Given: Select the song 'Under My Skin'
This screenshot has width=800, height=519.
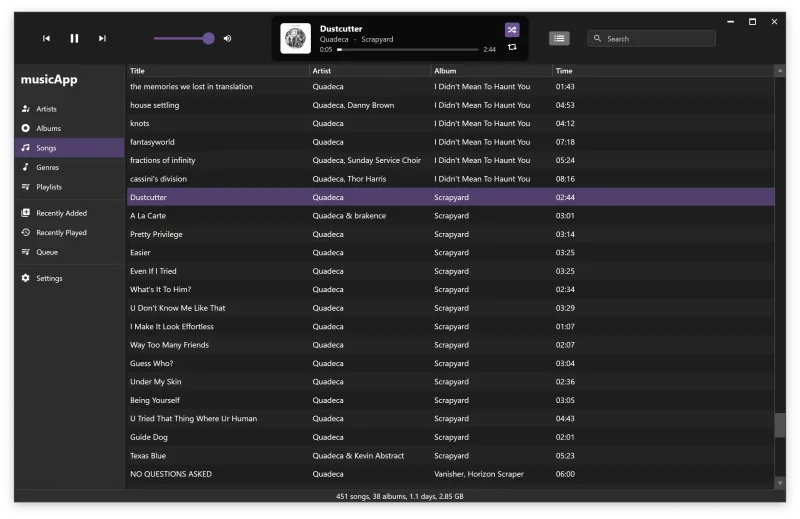Looking at the screenshot, I should (x=451, y=382).
